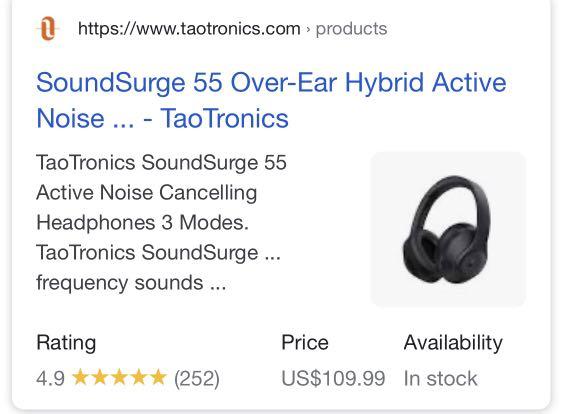Click the 'Availability' column heading
563x414 pixels.
tap(453, 343)
